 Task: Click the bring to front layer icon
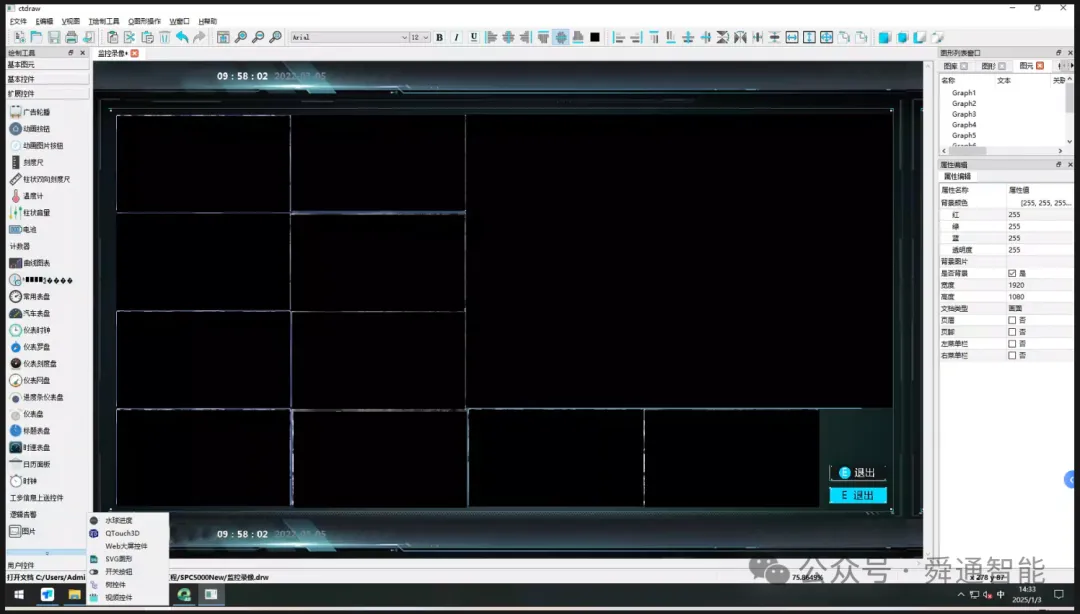[x=884, y=37]
